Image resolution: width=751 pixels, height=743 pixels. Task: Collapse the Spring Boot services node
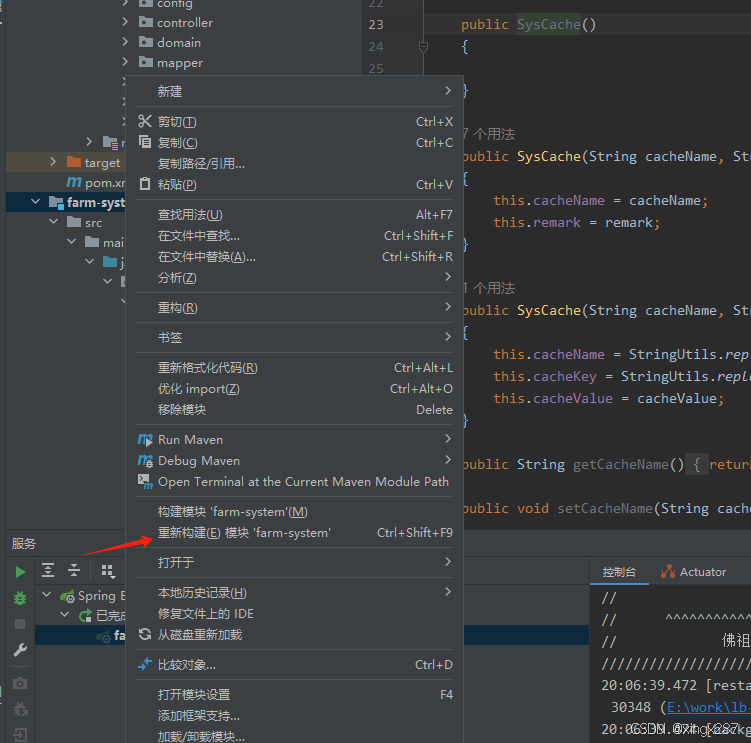pyautogui.click(x=46, y=594)
